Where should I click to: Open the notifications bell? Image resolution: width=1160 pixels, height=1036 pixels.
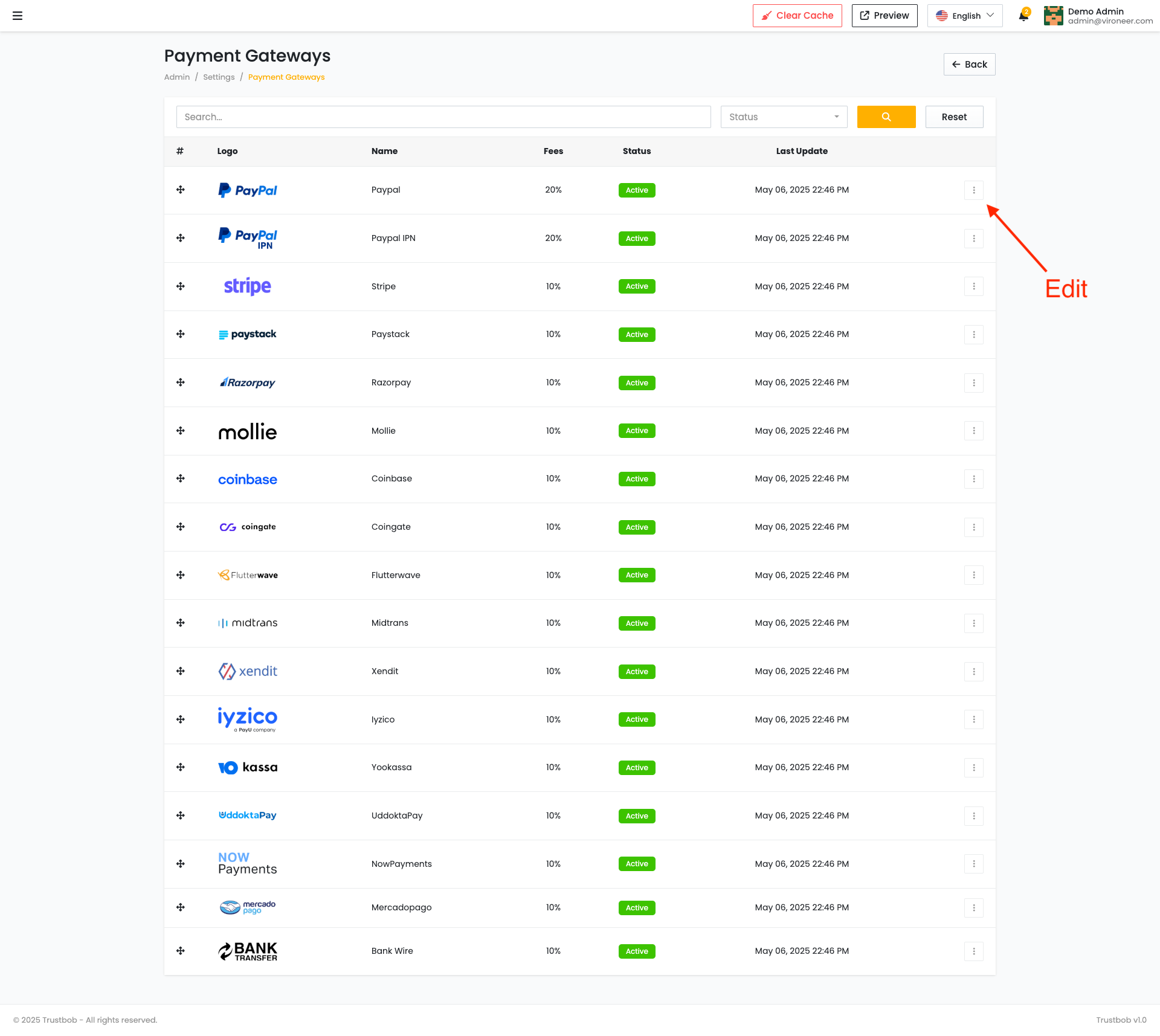(x=1023, y=16)
